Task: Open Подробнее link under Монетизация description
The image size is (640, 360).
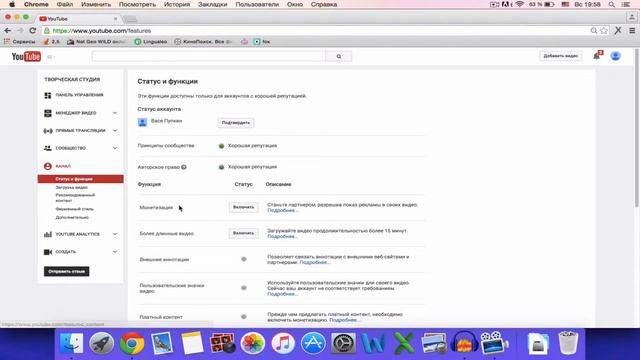Action: (x=282, y=211)
